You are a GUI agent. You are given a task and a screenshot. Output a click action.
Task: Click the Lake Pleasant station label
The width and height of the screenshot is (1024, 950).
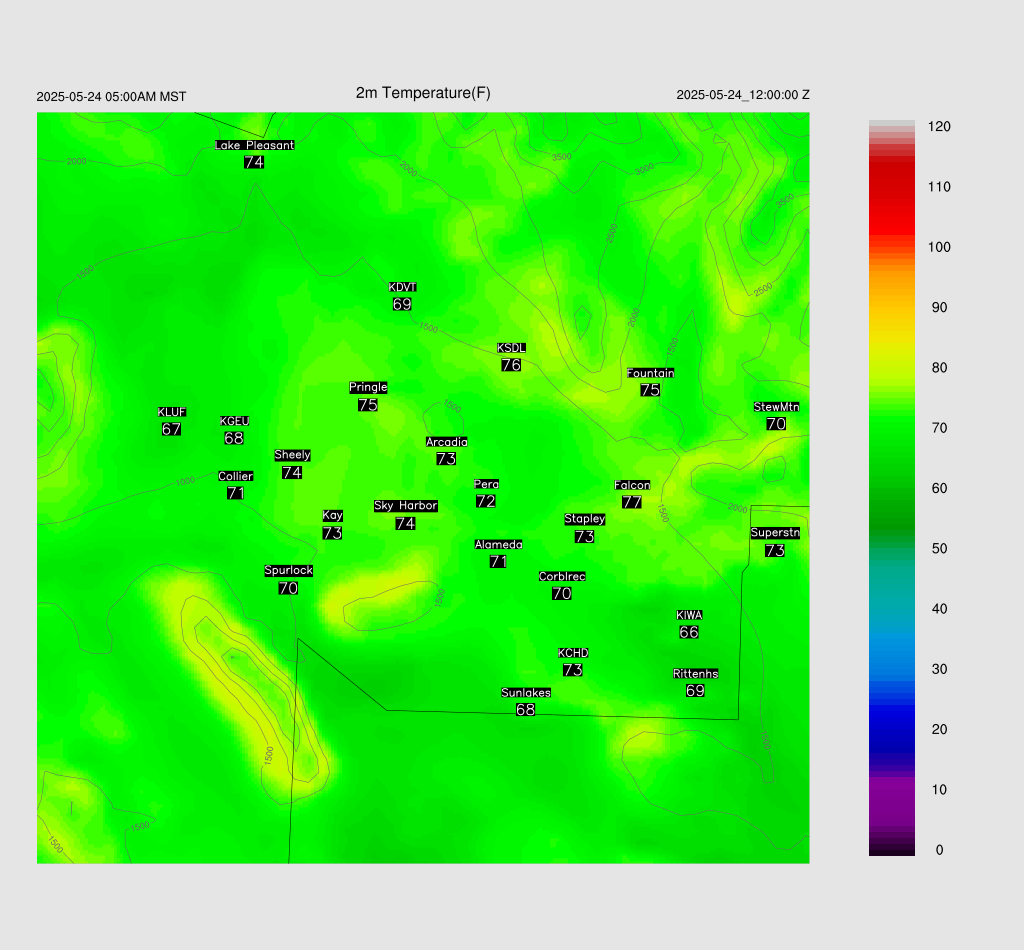[255, 145]
